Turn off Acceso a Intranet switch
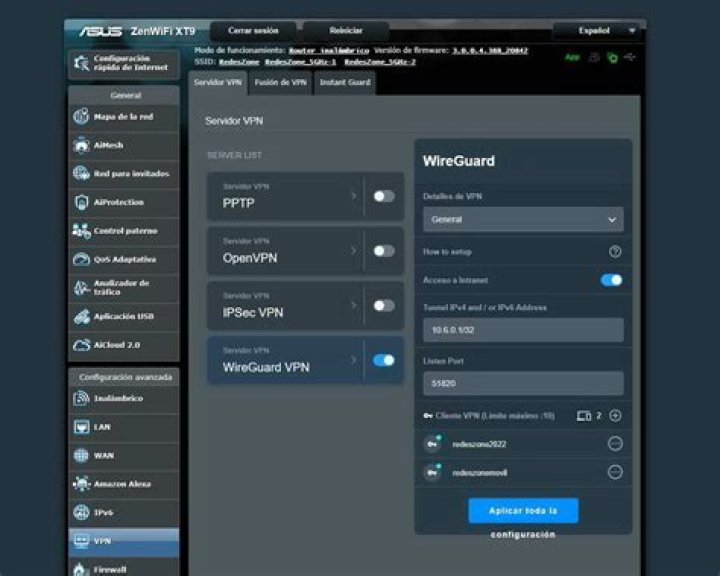This screenshot has width=720, height=576. (x=611, y=280)
